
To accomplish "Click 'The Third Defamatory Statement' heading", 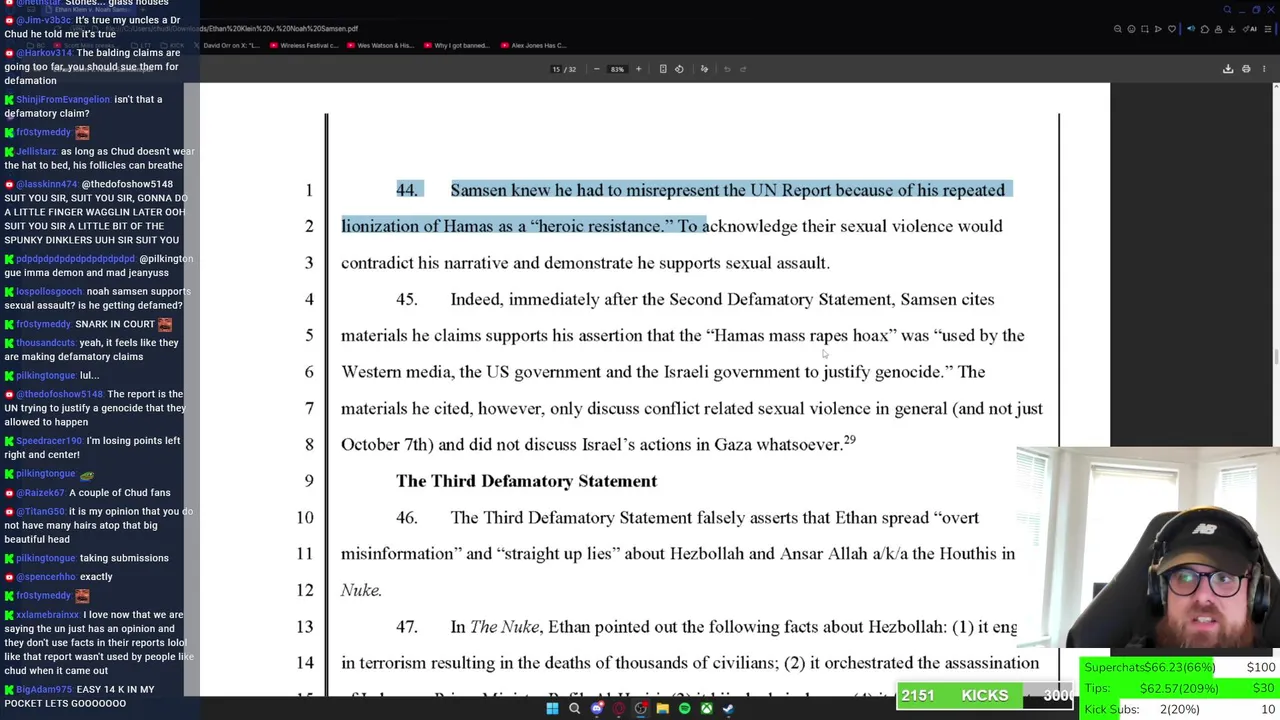I will [x=526, y=481].
